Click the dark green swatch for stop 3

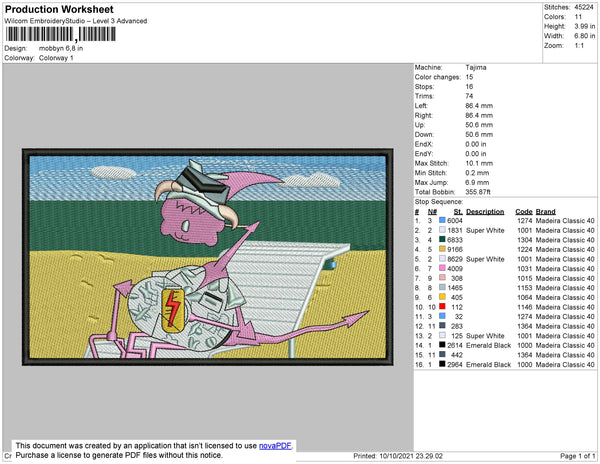click(x=442, y=239)
